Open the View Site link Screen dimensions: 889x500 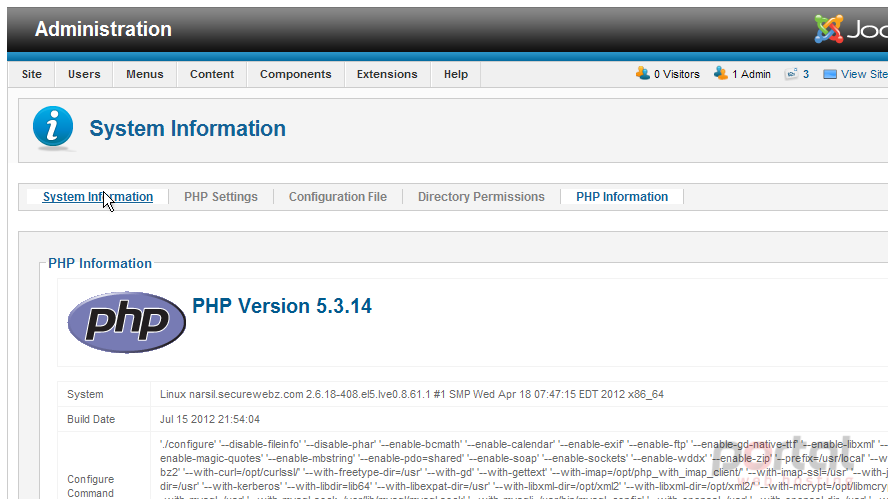tap(864, 74)
